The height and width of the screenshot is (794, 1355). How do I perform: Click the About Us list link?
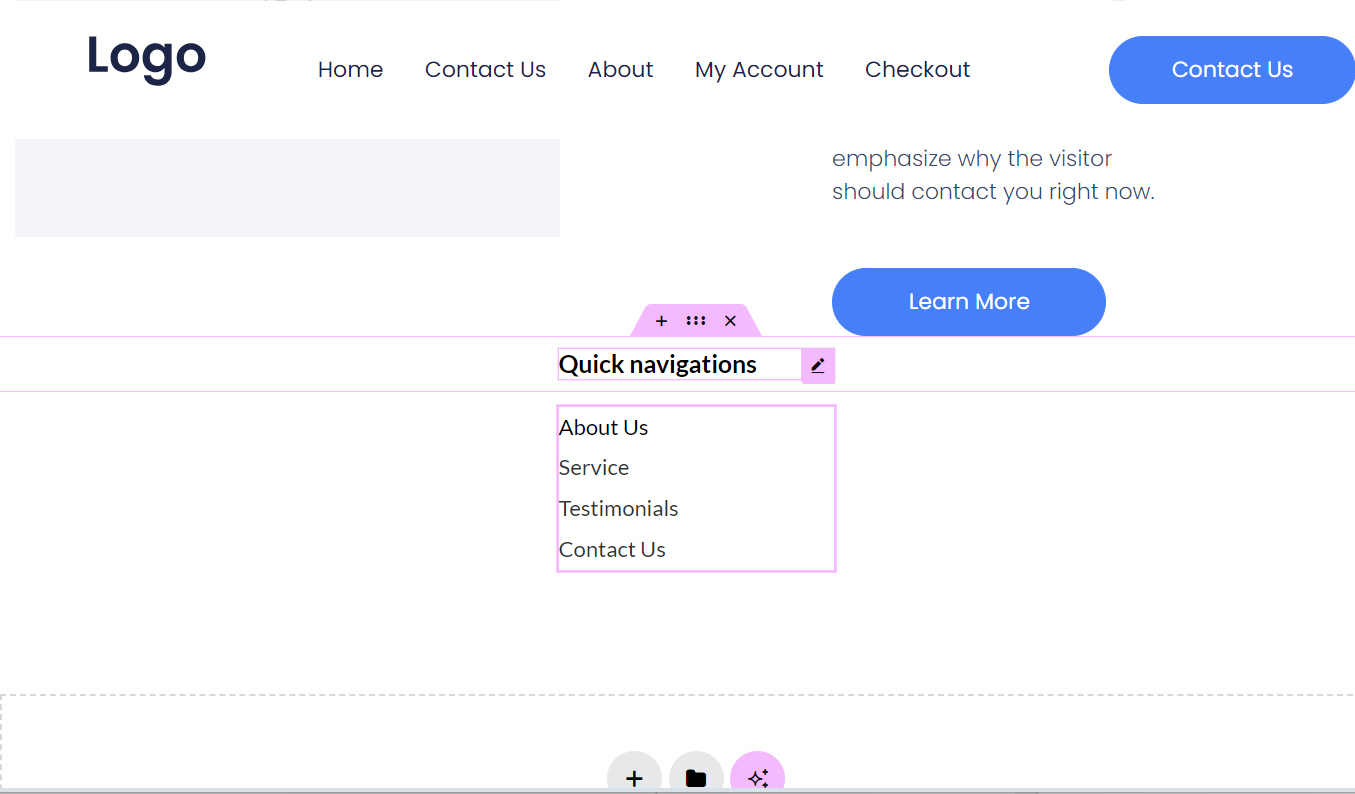pyautogui.click(x=603, y=428)
